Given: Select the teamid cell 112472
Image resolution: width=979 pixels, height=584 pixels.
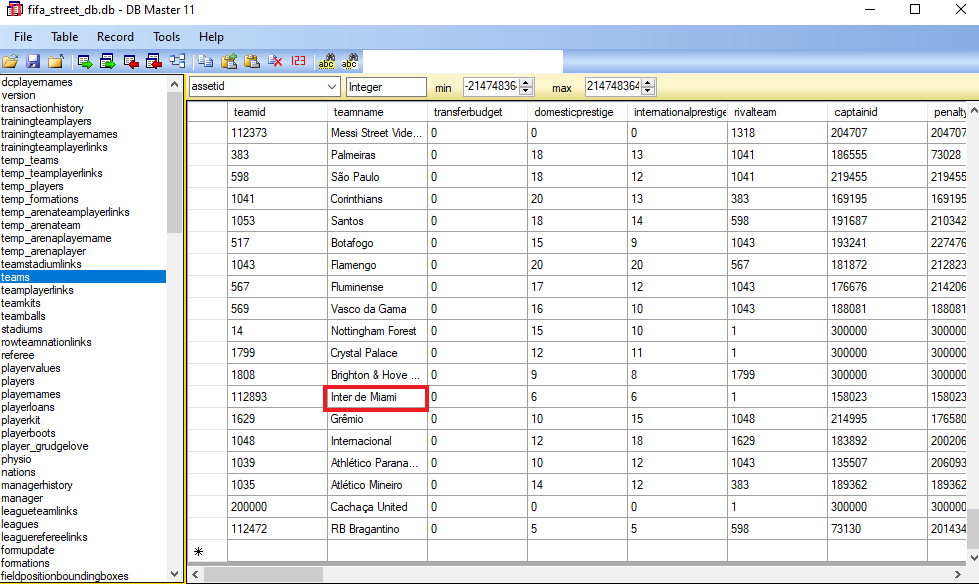Looking at the screenshot, I should coord(277,529).
